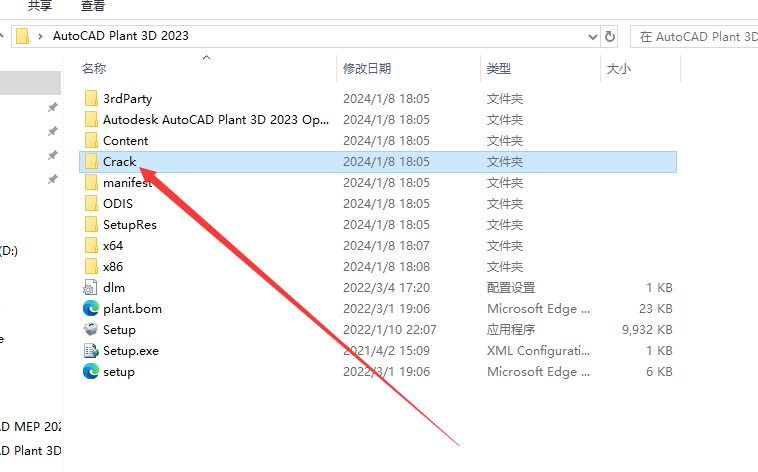
Task: Select the Content file name
Action: [126, 141]
